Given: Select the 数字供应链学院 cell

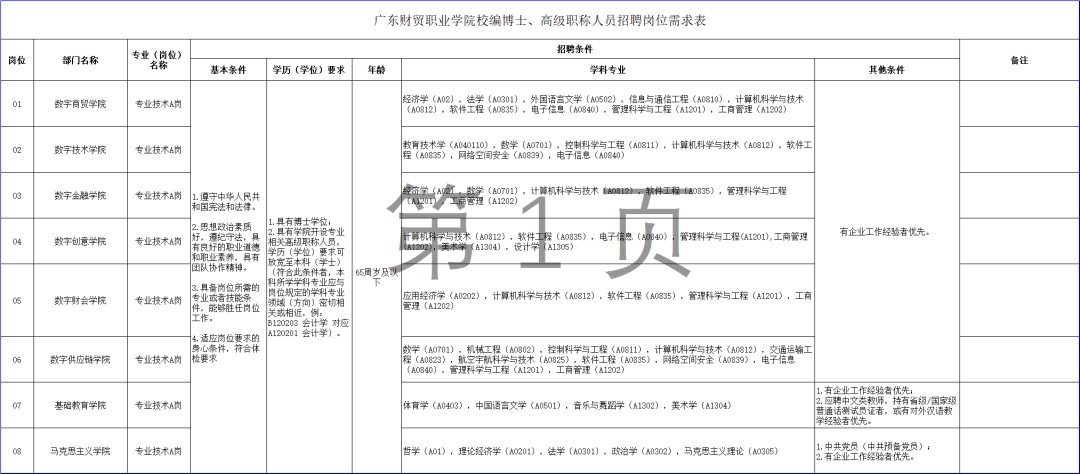Looking at the screenshot, I should click(x=81, y=360).
